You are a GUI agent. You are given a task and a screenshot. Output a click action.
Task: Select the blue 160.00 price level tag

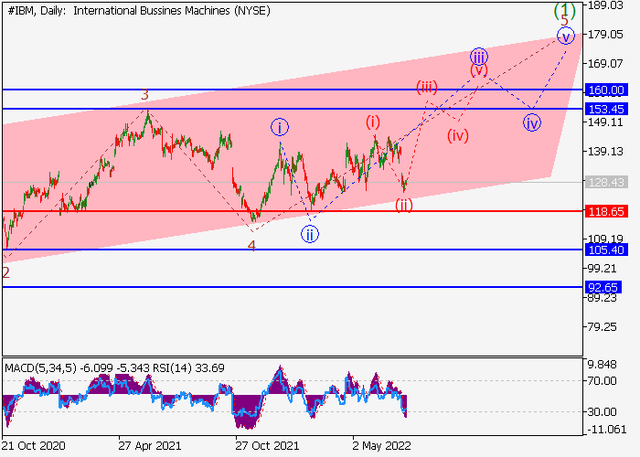(x=606, y=90)
